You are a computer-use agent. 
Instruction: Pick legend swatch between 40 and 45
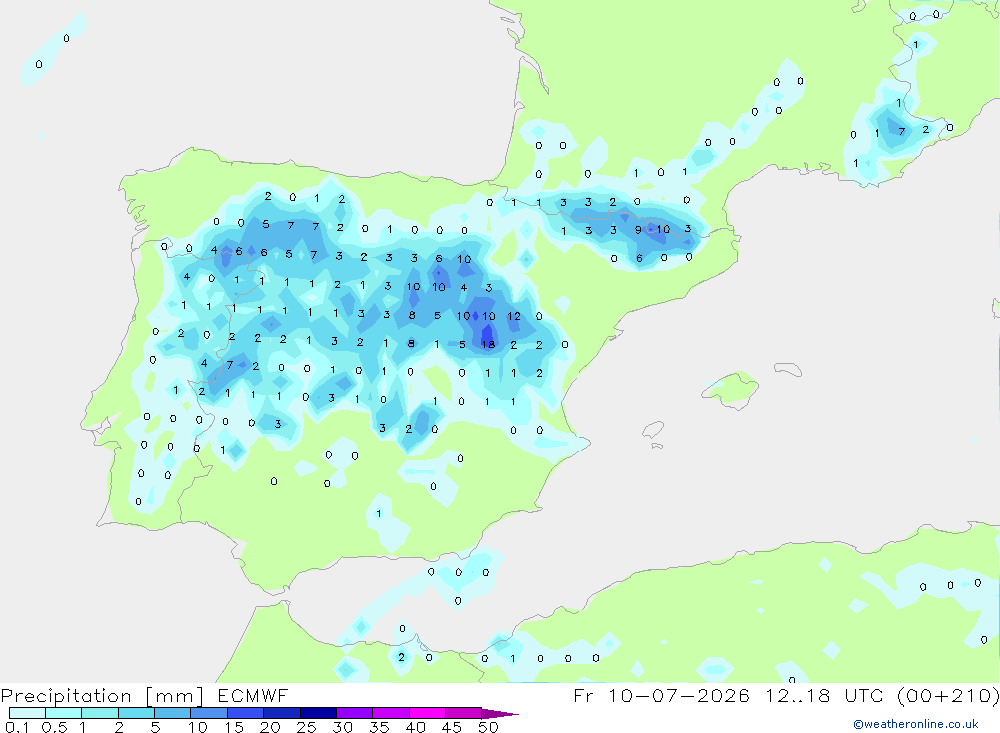click(x=427, y=713)
